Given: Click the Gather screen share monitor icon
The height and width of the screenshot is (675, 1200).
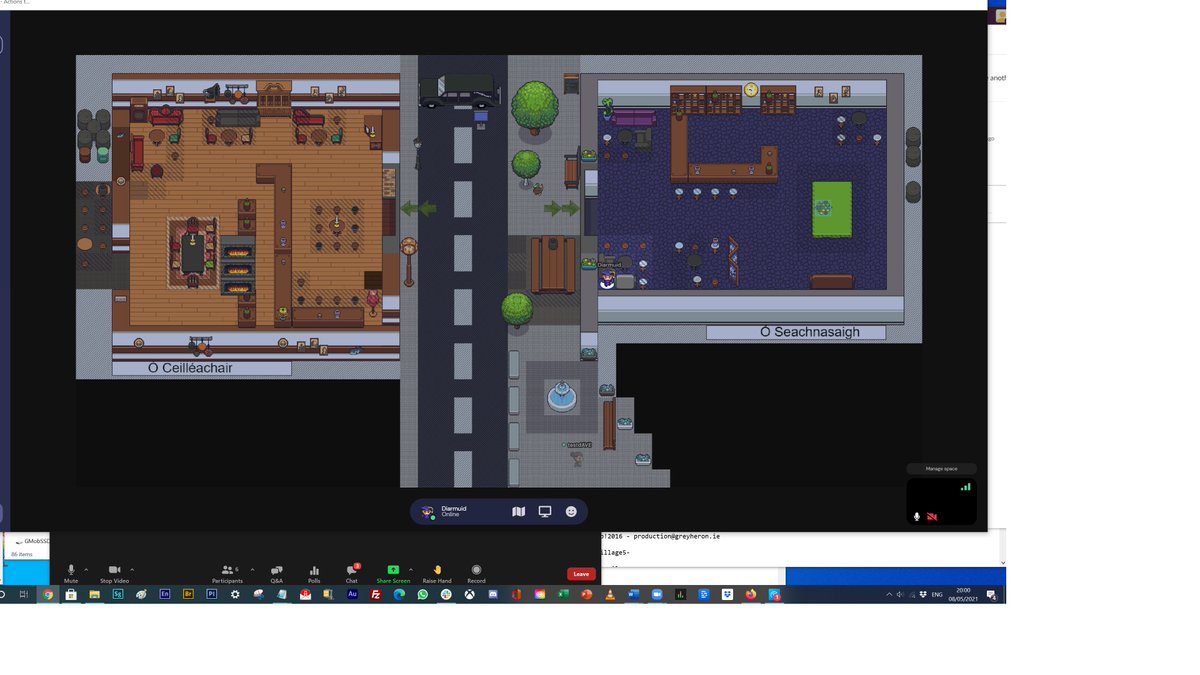Looking at the screenshot, I should click(x=545, y=511).
